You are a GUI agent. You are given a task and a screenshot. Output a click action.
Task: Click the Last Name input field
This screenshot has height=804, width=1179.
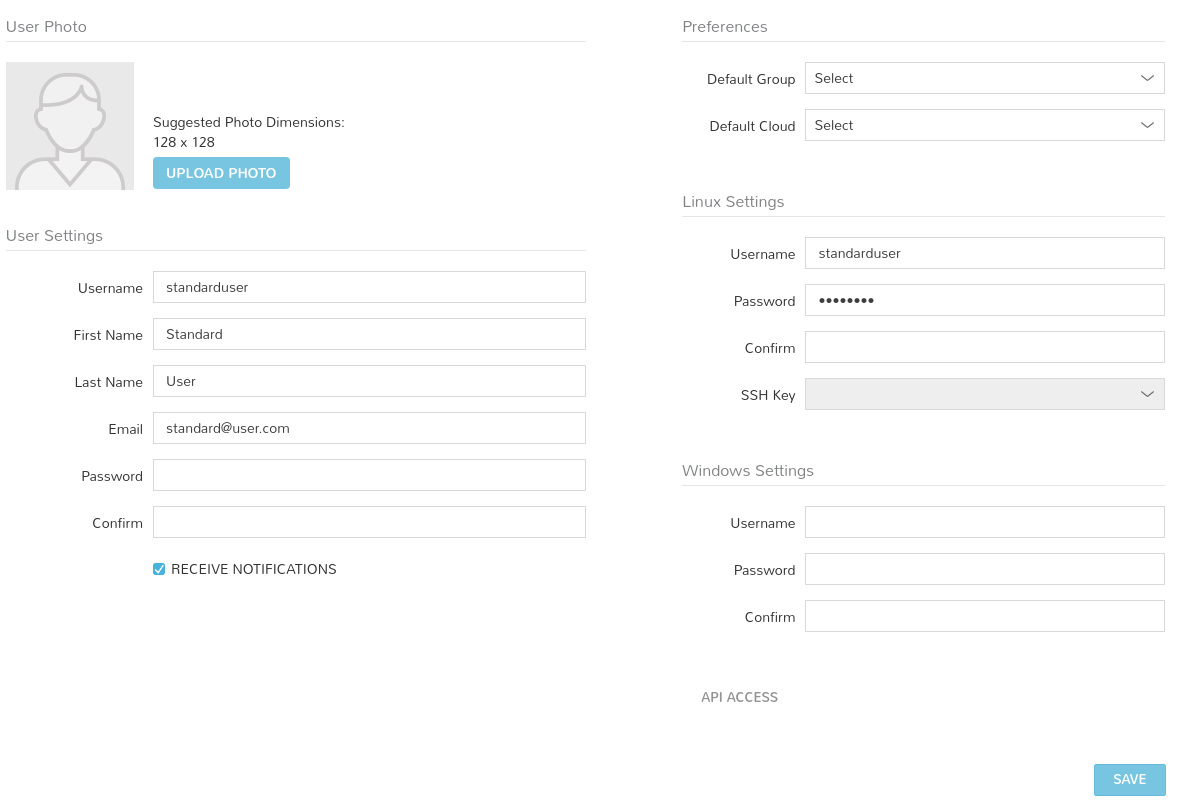coord(369,381)
